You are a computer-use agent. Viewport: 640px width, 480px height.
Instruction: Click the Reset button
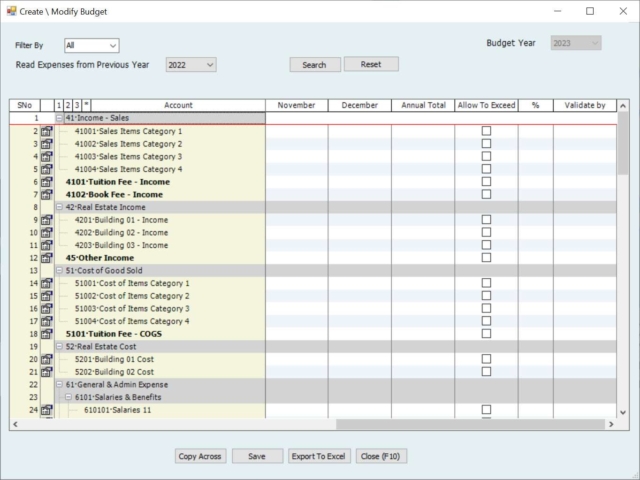[x=371, y=64]
